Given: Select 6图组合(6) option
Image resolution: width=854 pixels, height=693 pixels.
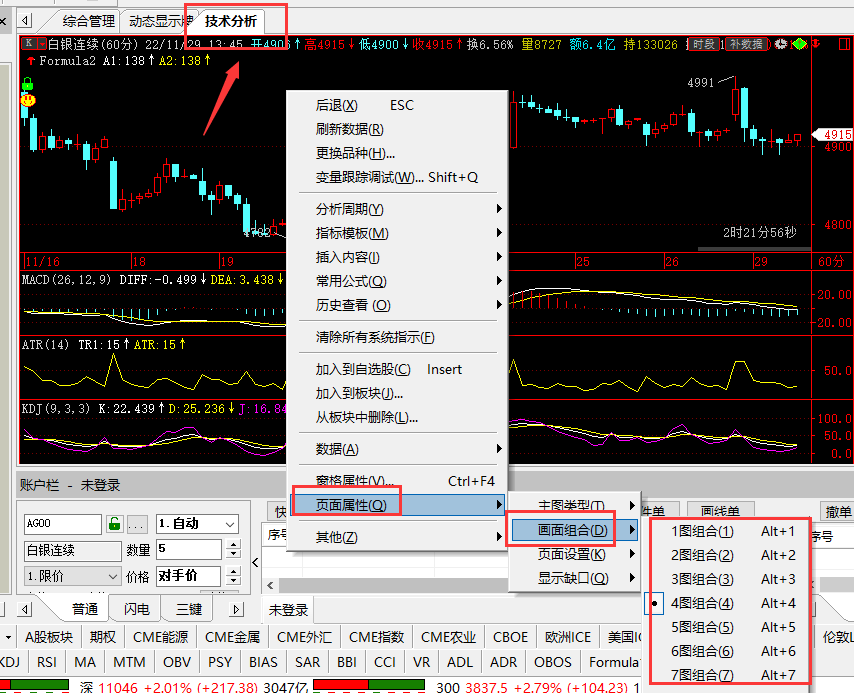Looking at the screenshot, I should (728, 651).
